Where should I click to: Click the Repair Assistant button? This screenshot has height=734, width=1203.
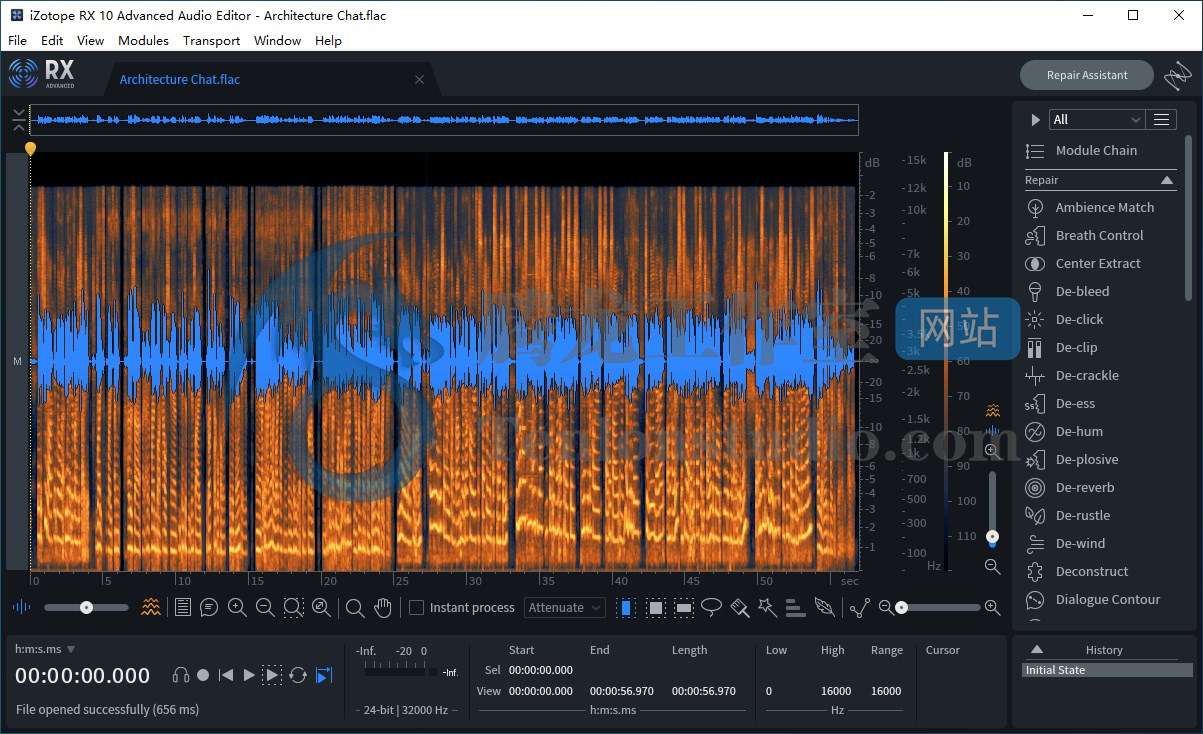coord(1087,75)
